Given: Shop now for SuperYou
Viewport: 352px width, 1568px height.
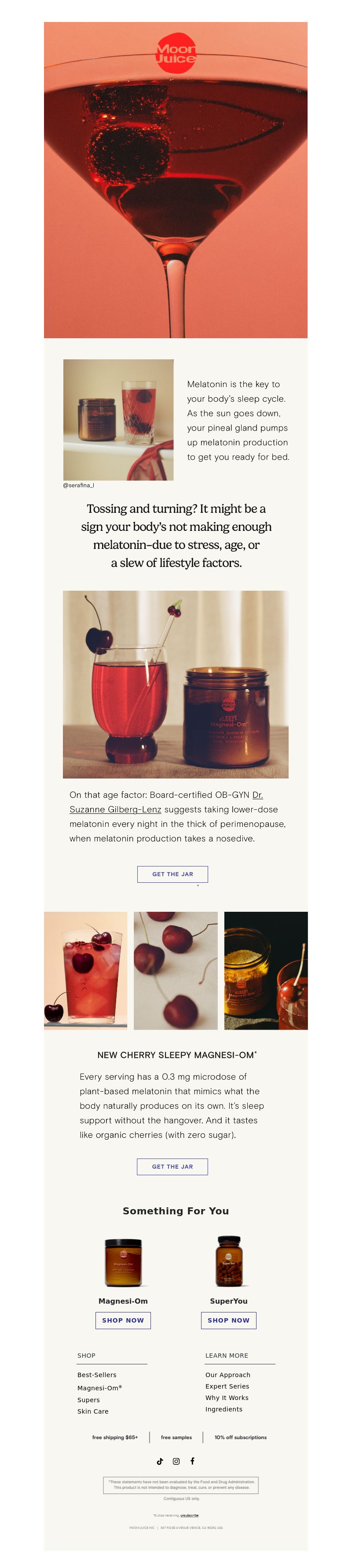Looking at the screenshot, I should (x=228, y=1320).
